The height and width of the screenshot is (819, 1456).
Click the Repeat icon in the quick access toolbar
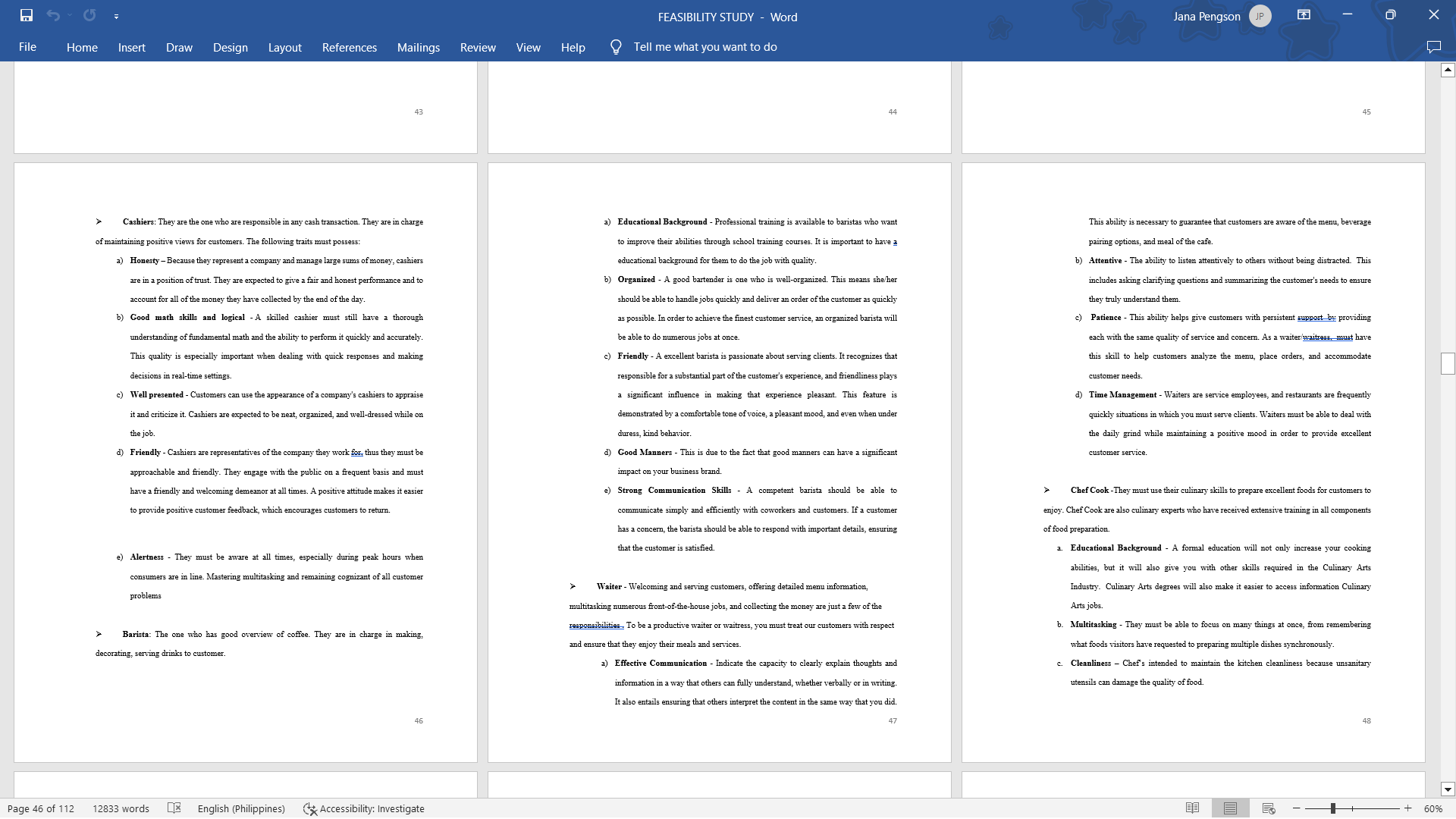[x=89, y=15]
